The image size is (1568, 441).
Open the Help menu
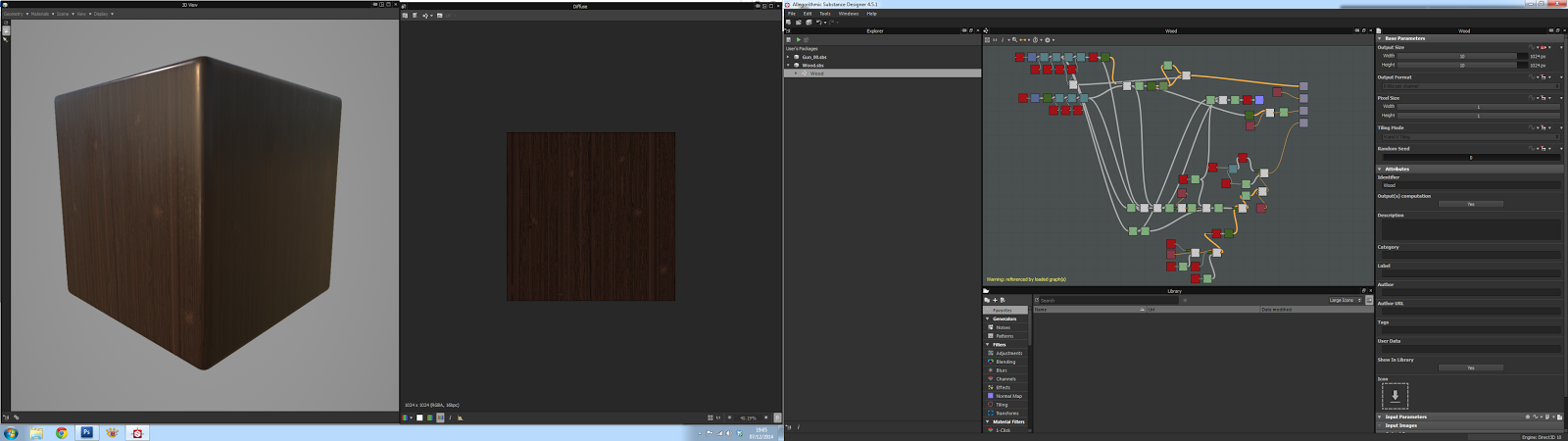[871, 14]
